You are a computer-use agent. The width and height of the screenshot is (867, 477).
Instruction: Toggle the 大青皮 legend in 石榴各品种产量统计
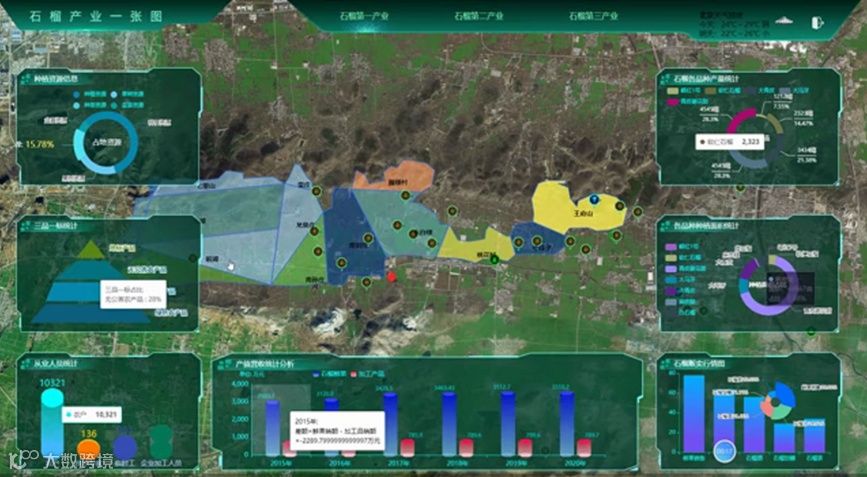pos(759,90)
